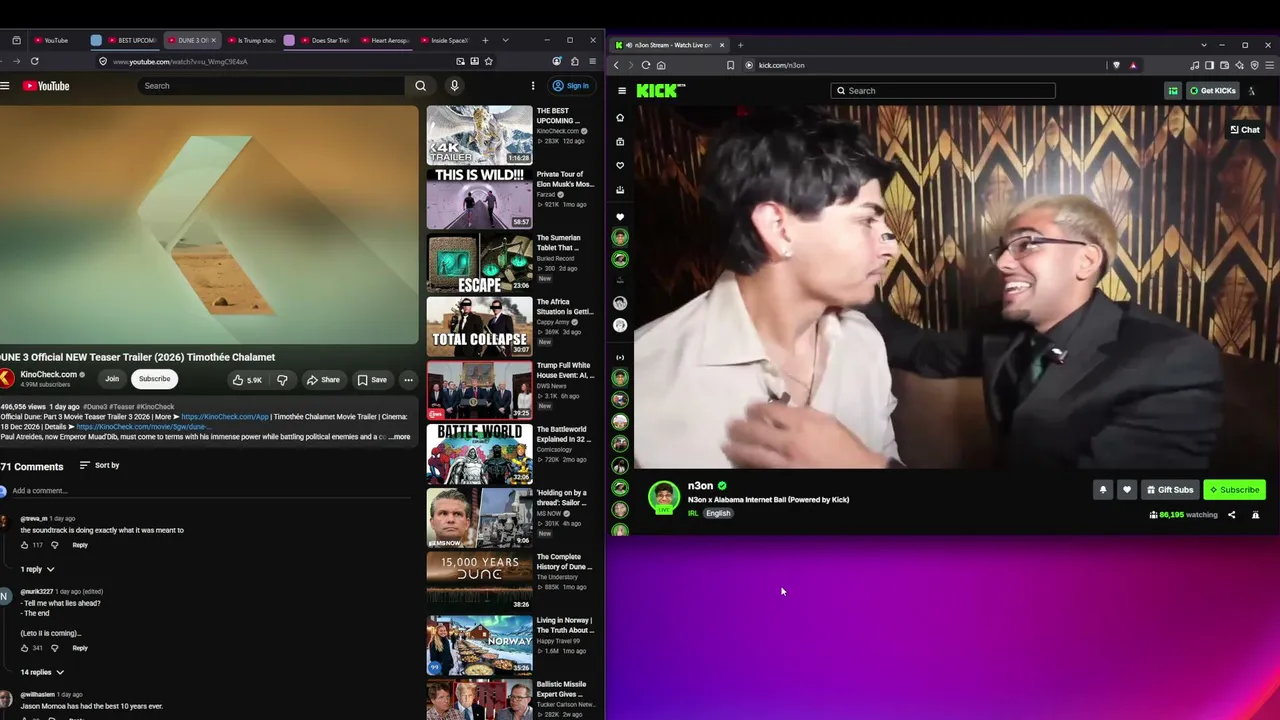The image size is (1280, 720).
Task: Click the IRL category link under n3on
Action: [x=693, y=514]
